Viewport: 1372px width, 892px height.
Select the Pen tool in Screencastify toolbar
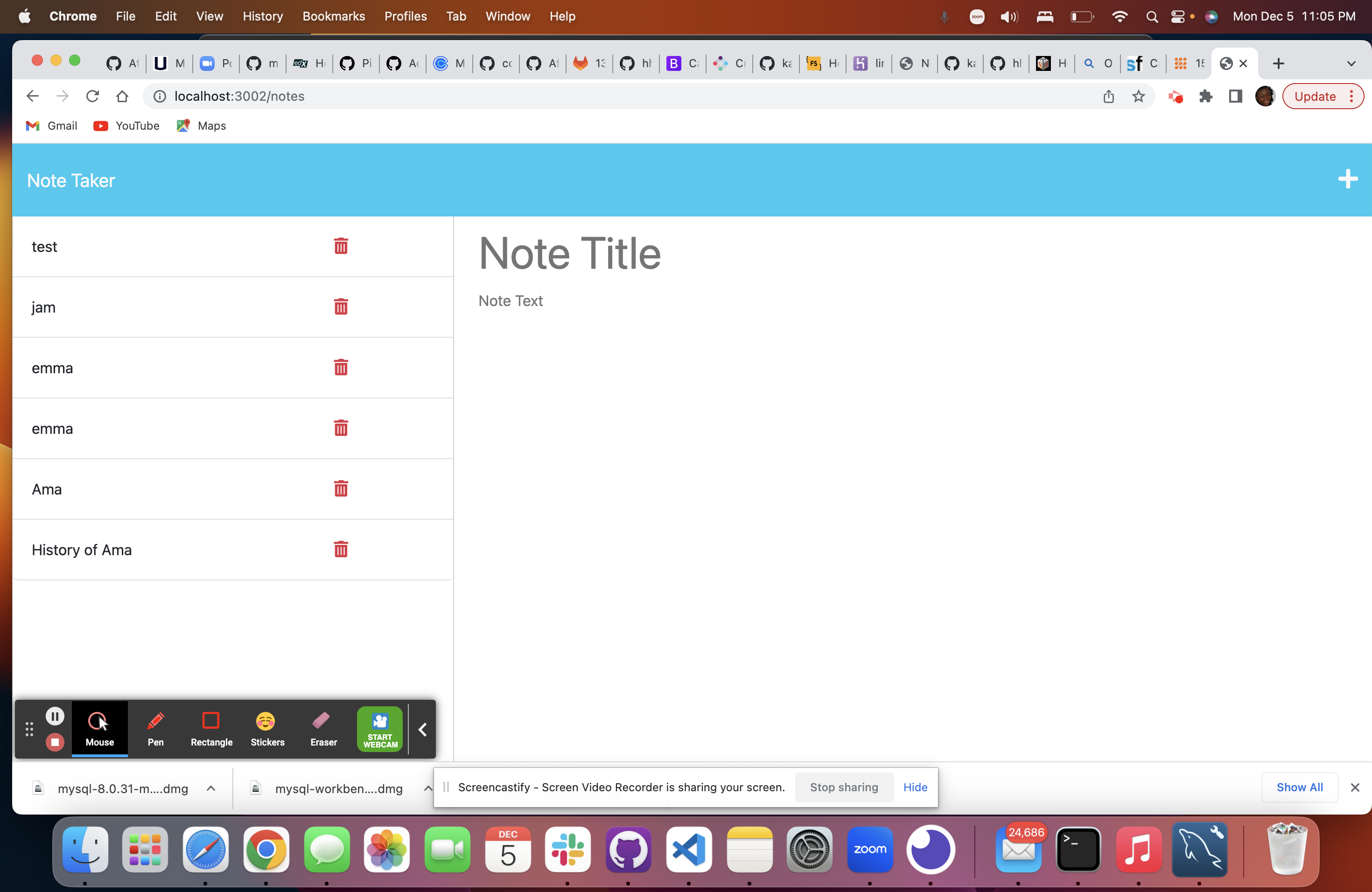click(155, 728)
